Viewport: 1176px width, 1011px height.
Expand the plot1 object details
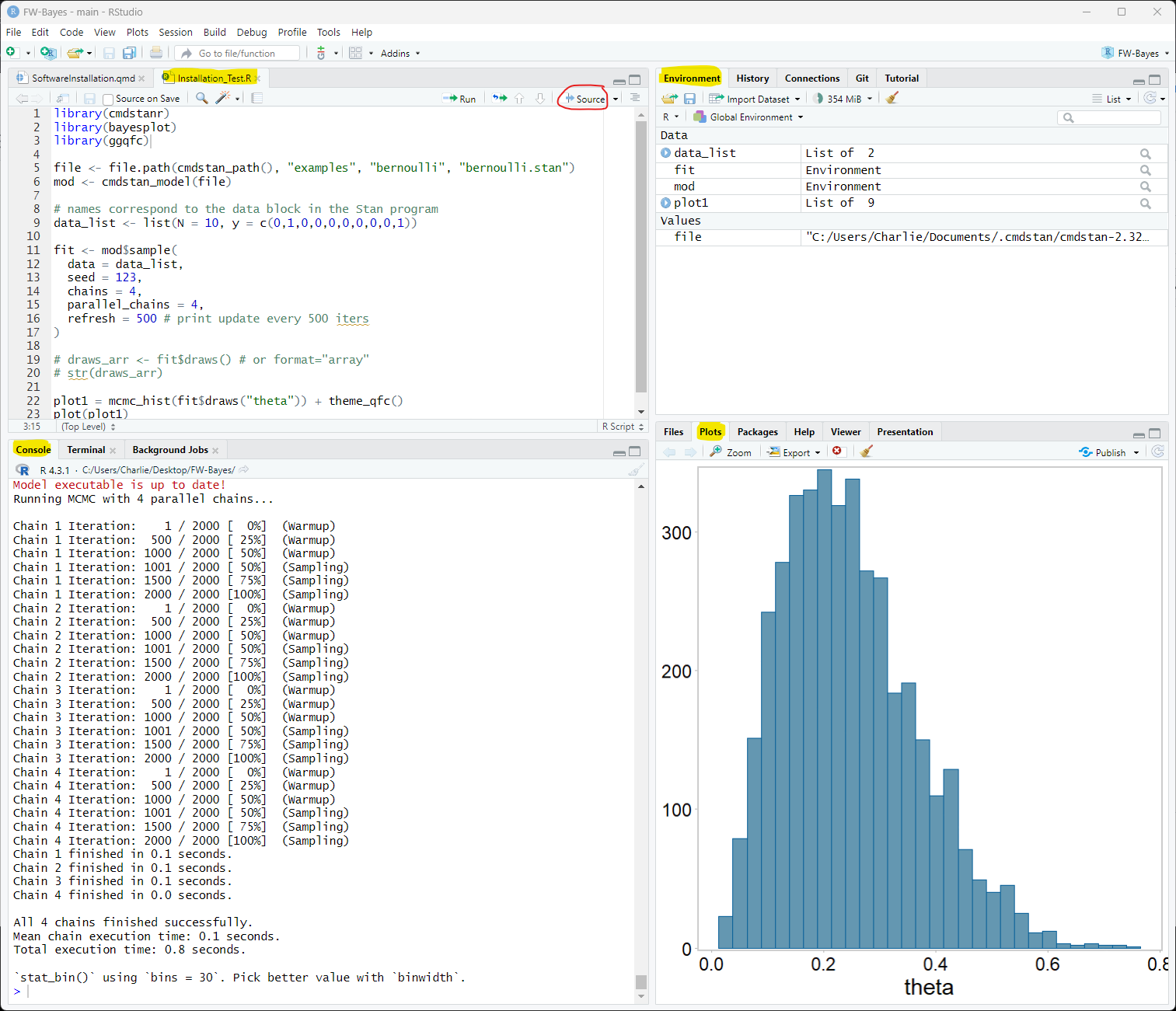coord(665,203)
